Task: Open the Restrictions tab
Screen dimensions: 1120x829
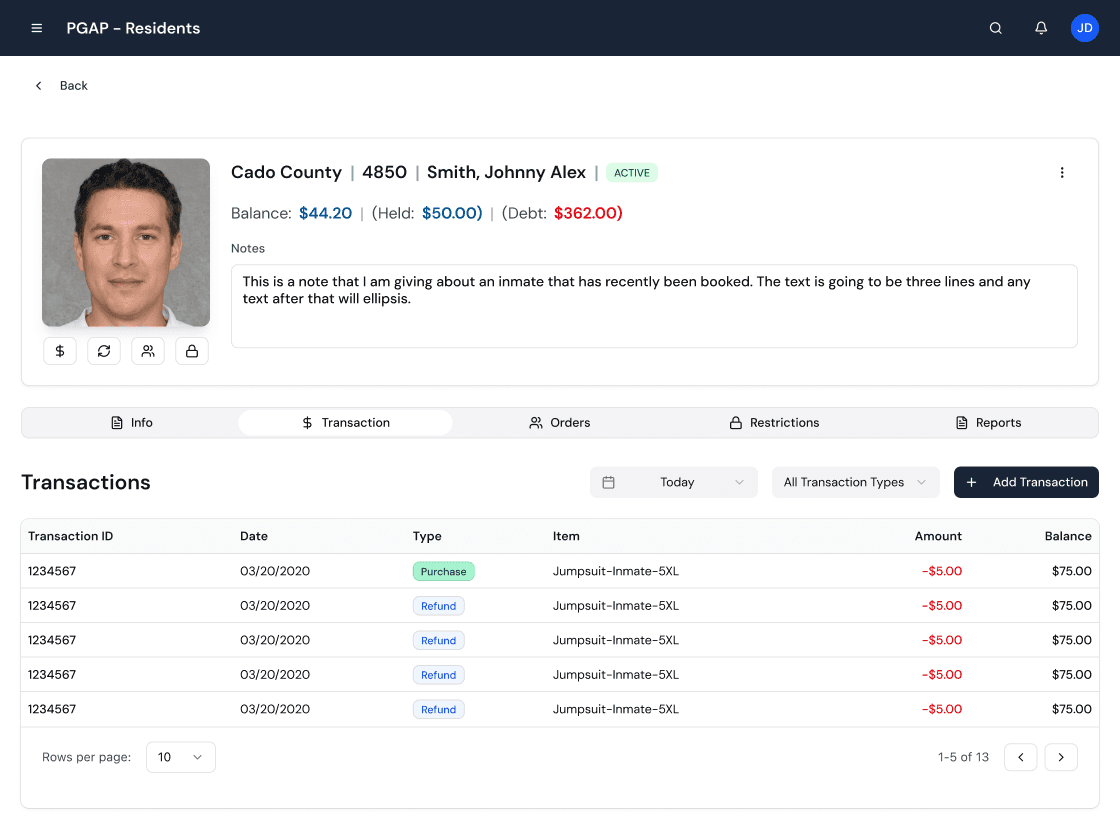Action: [x=774, y=423]
